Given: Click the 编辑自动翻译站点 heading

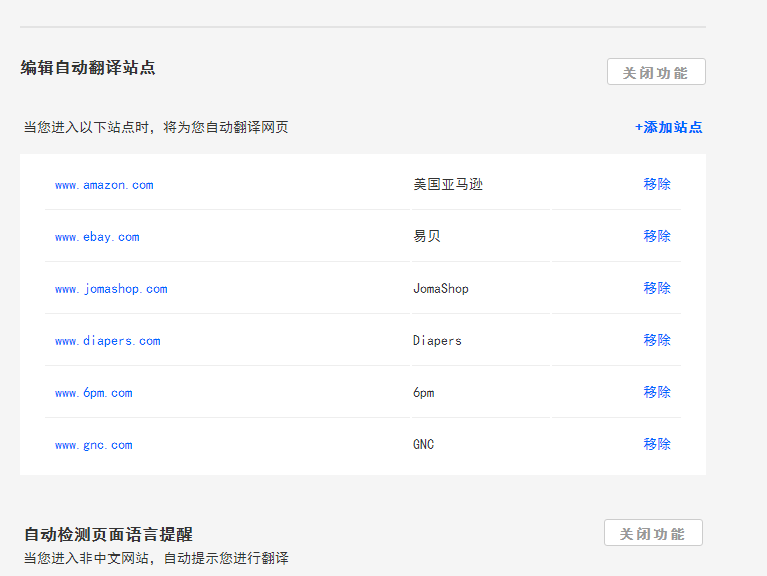Looking at the screenshot, I should [x=88, y=67].
